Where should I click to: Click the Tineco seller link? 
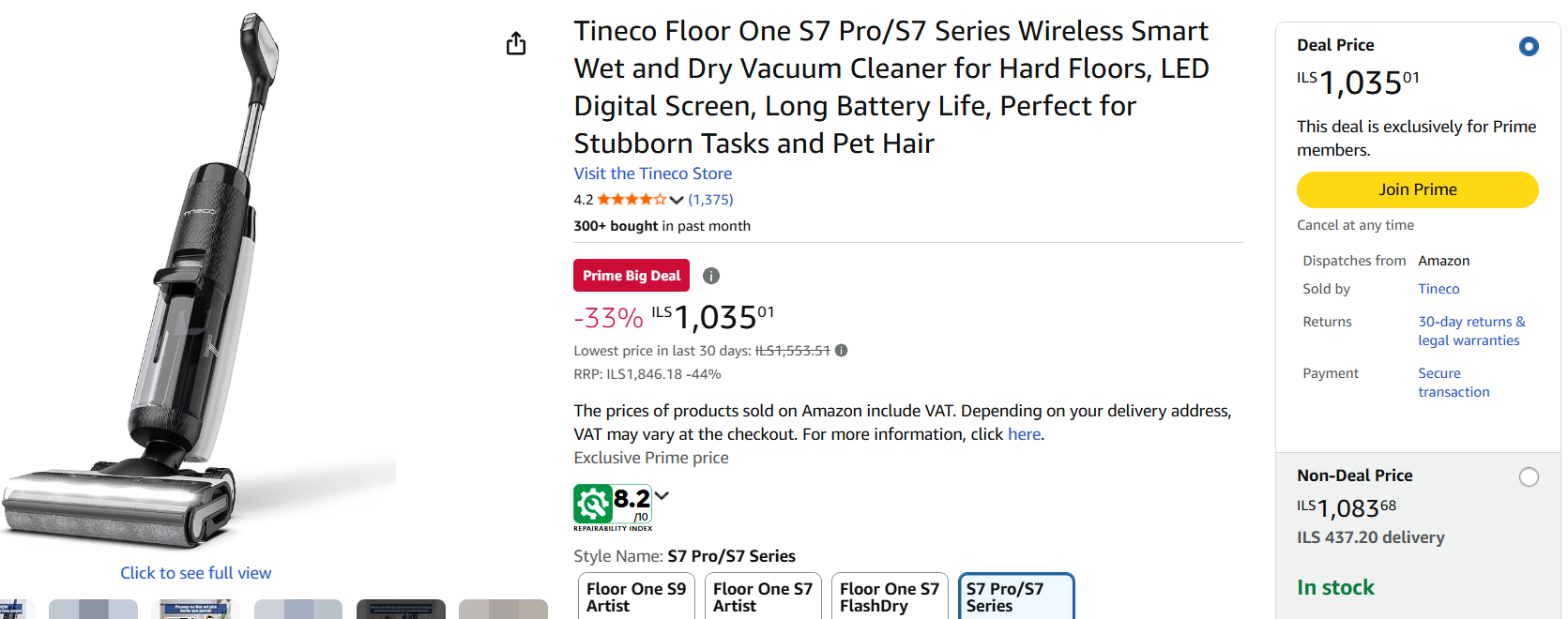click(x=1439, y=289)
